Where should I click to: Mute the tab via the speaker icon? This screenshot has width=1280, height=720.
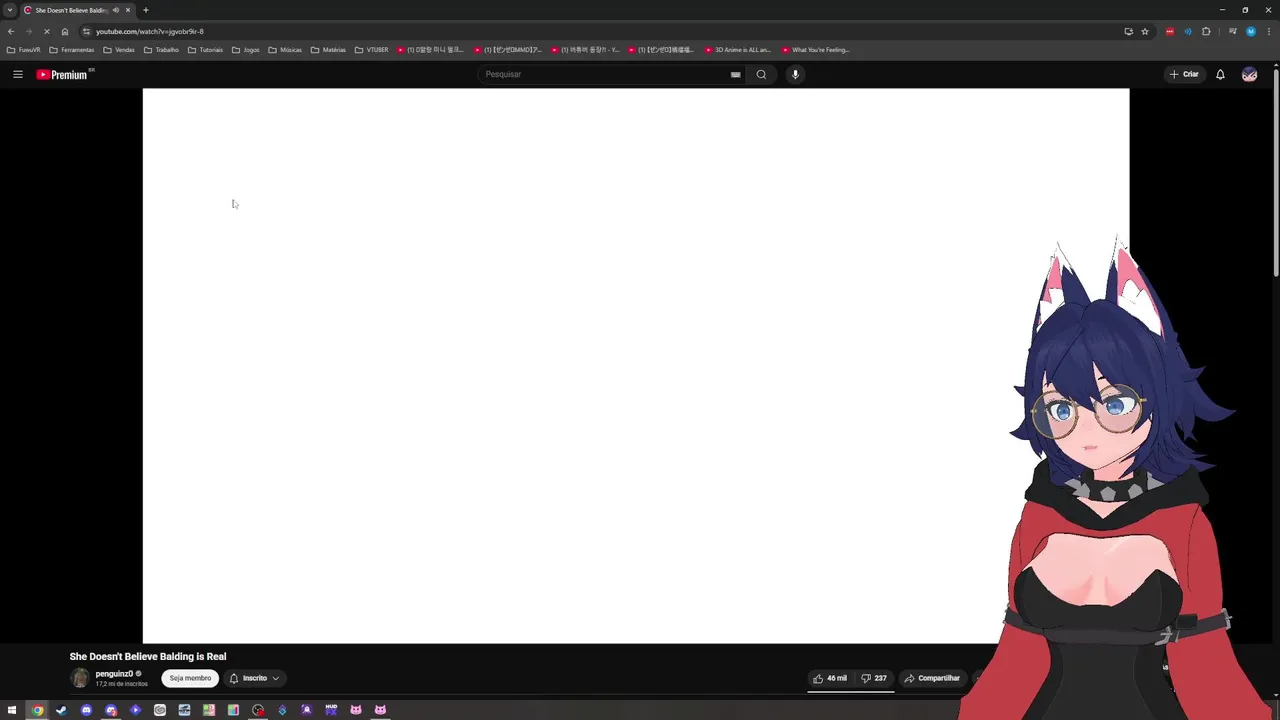(x=116, y=10)
